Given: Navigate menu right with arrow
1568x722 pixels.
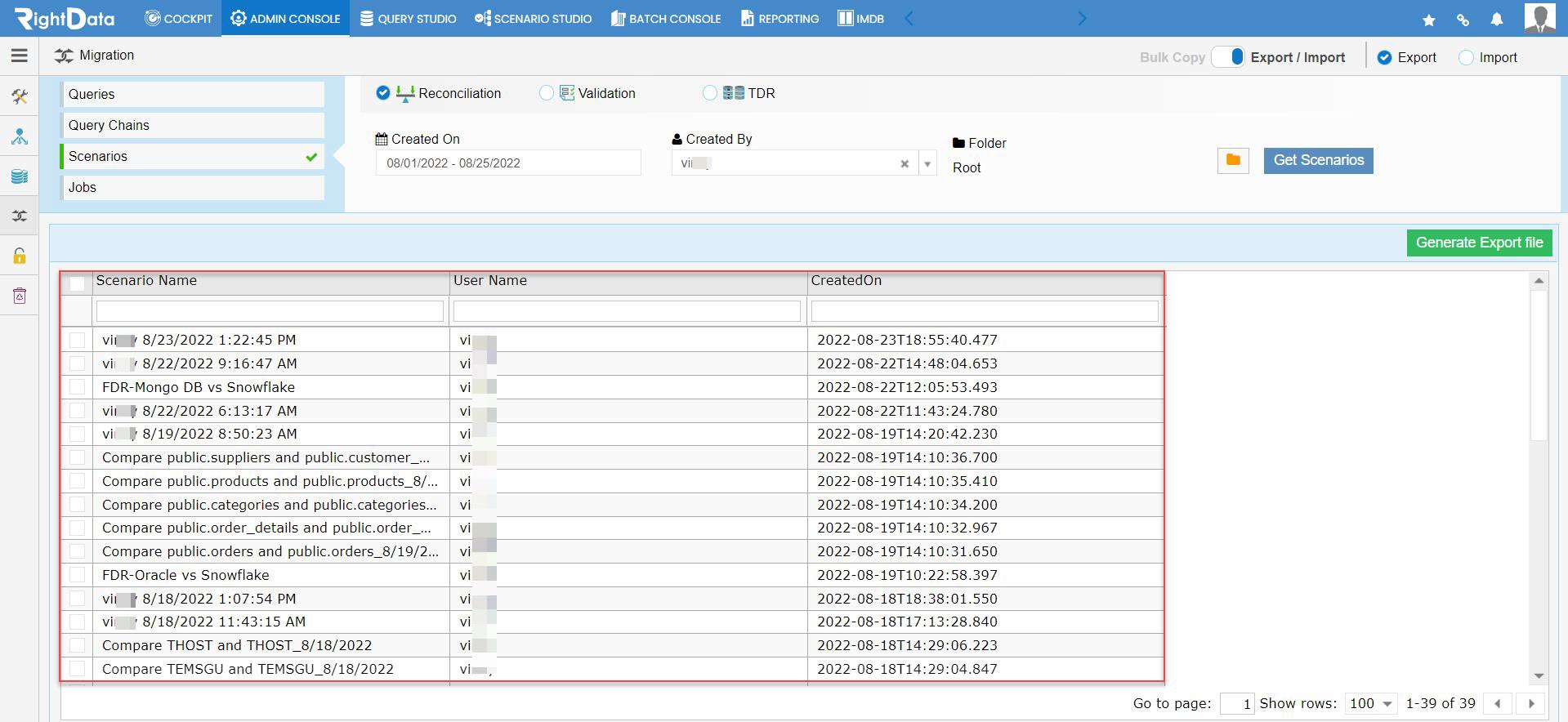Looking at the screenshot, I should pyautogui.click(x=1083, y=18).
